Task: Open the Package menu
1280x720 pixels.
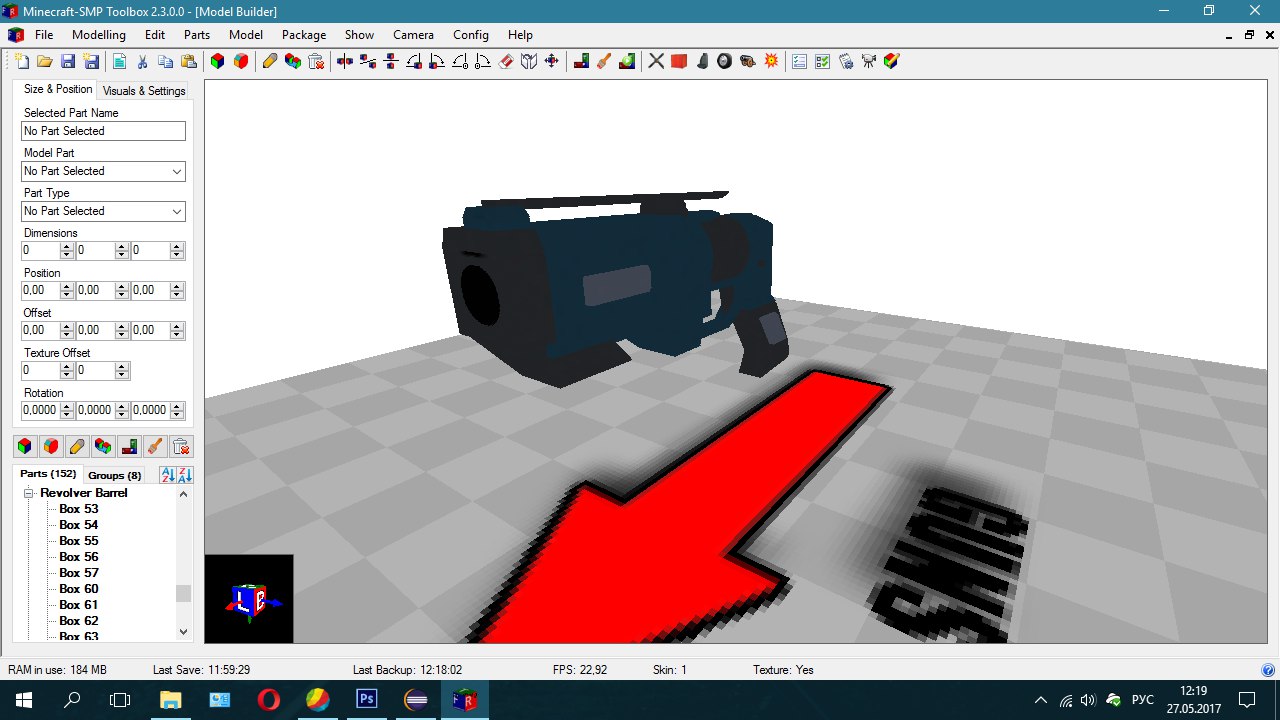Action: (x=304, y=34)
